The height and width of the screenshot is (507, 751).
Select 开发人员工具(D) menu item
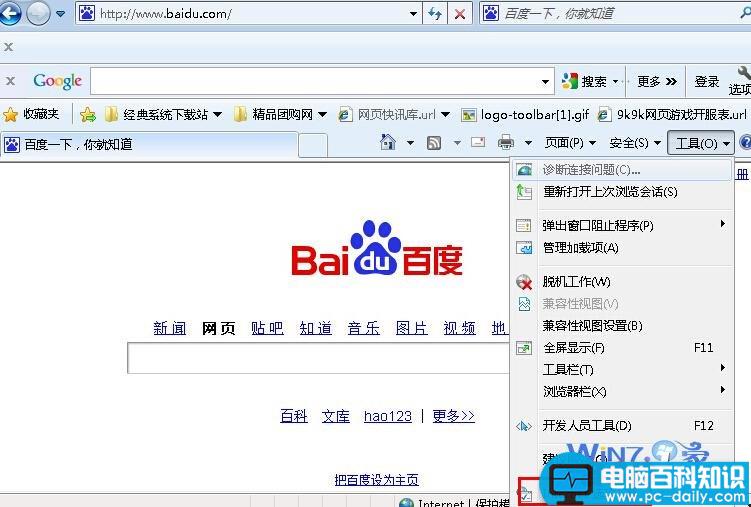click(622, 425)
